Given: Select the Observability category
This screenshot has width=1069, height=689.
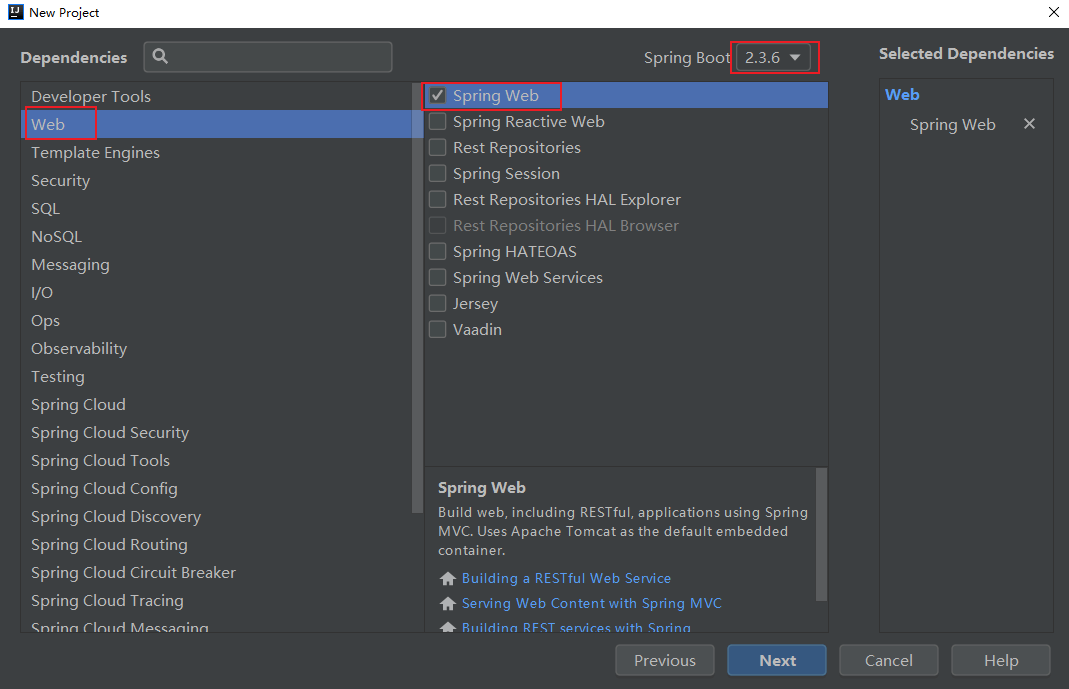Looking at the screenshot, I should (217, 348).
